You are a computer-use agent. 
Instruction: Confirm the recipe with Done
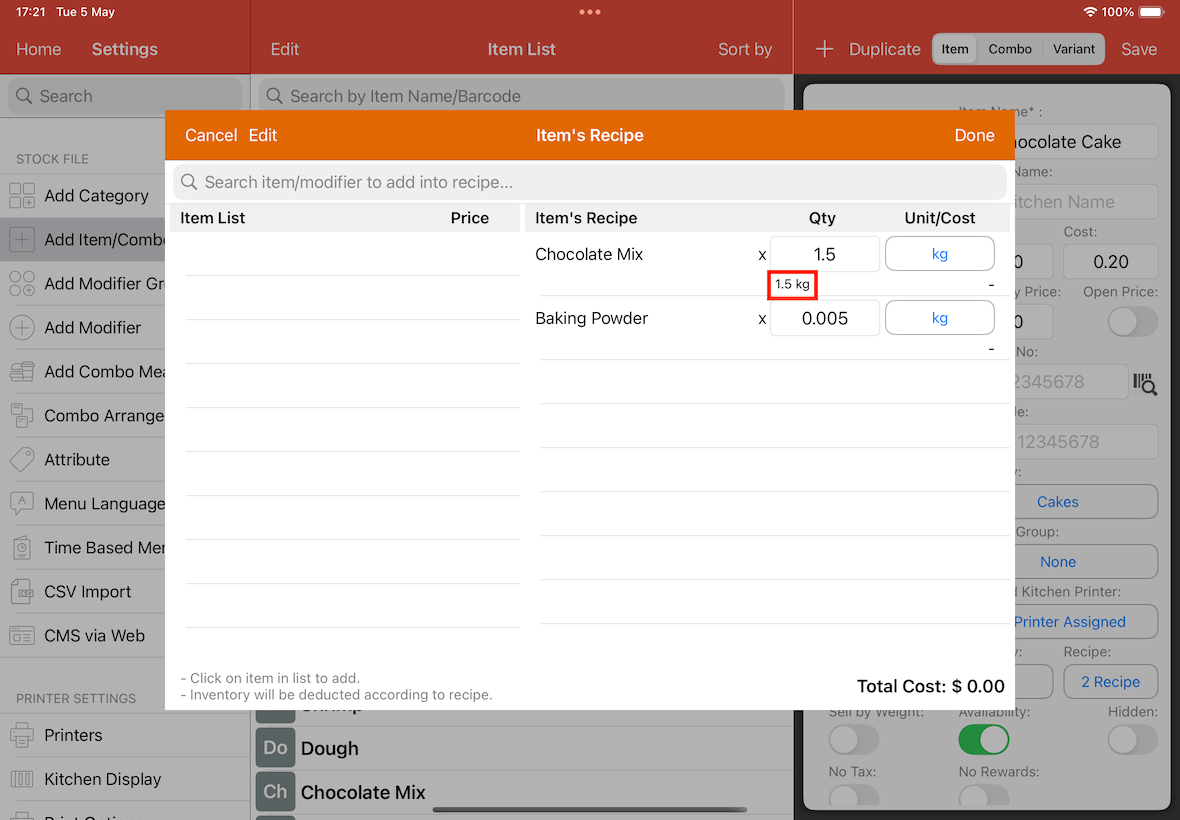click(974, 135)
